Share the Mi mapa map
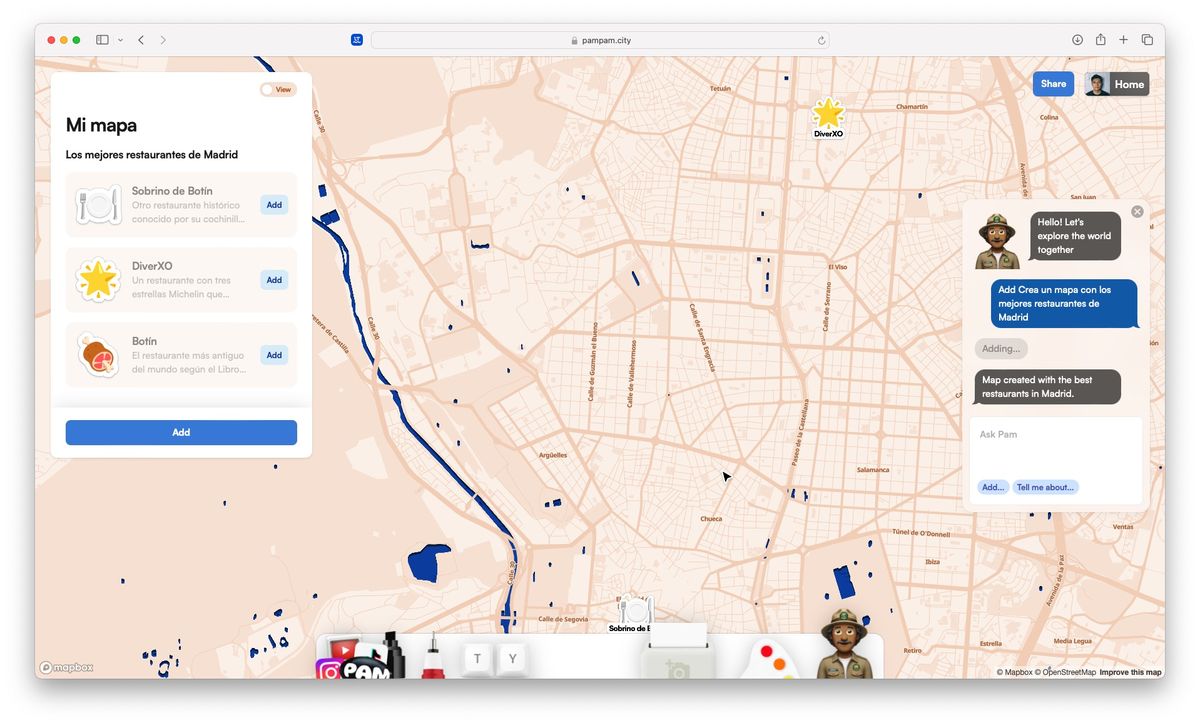Image resolution: width=1200 pixels, height=725 pixels. tap(1053, 84)
